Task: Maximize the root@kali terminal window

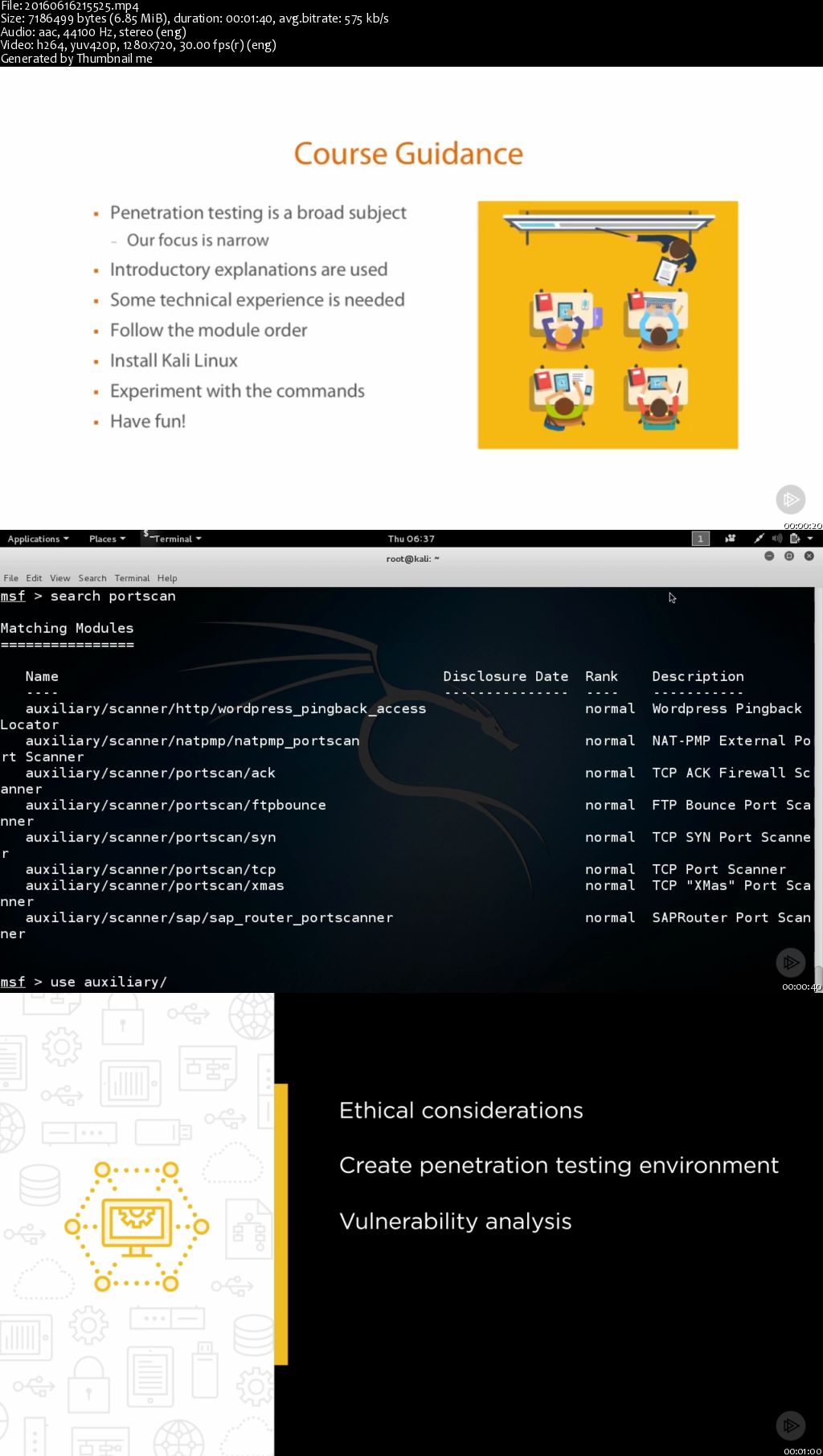Action: (789, 556)
